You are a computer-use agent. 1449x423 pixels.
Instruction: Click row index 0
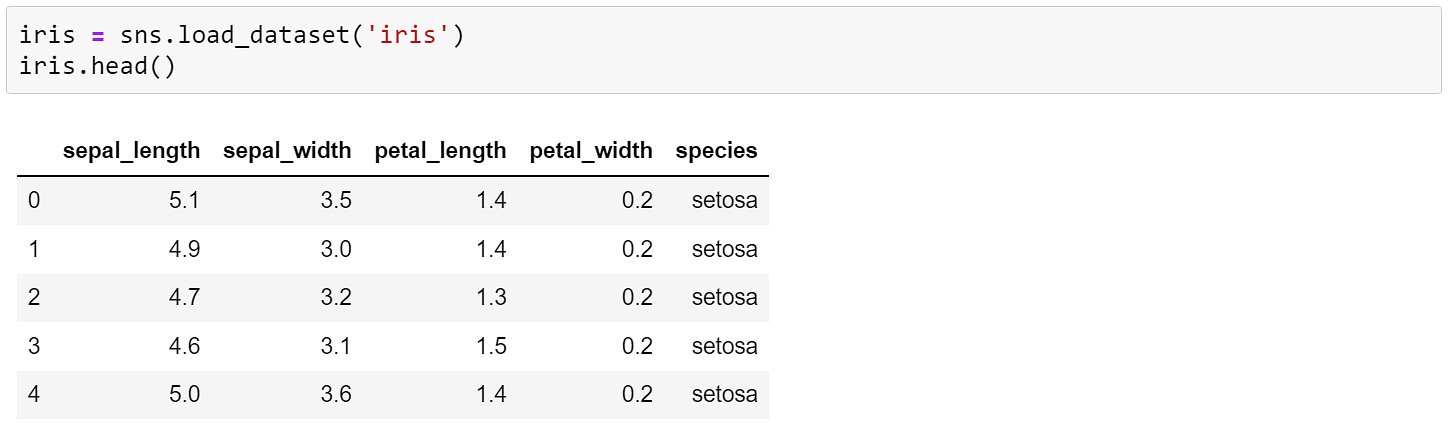tap(34, 200)
